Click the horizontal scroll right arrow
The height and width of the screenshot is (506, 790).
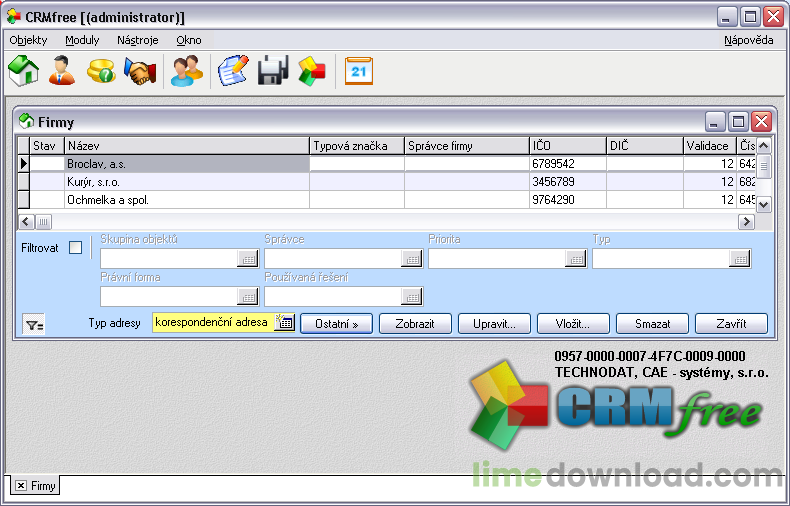pyautogui.click(x=746, y=221)
